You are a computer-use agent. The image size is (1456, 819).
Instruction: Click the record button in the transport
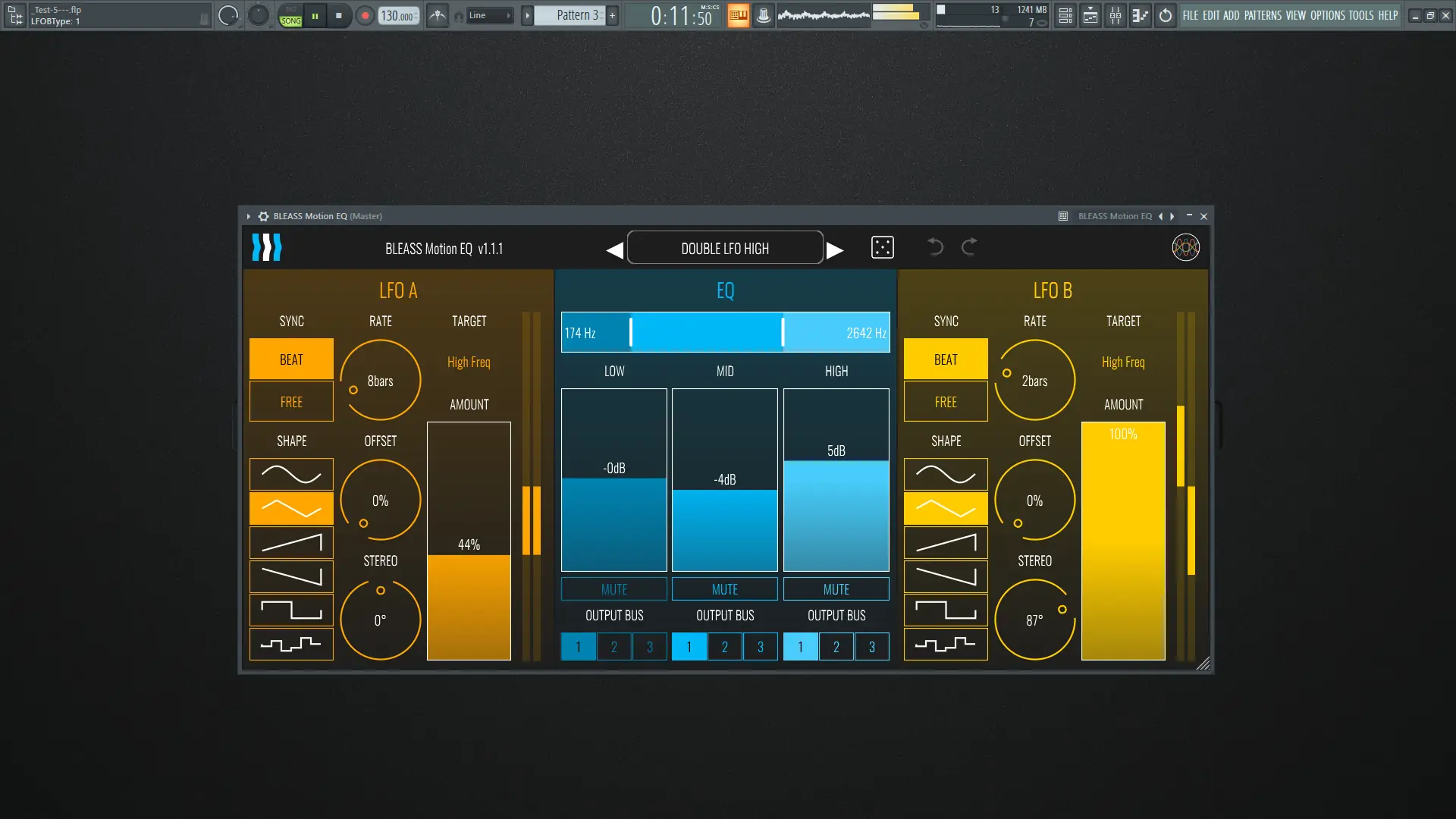[x=365, y=16]
